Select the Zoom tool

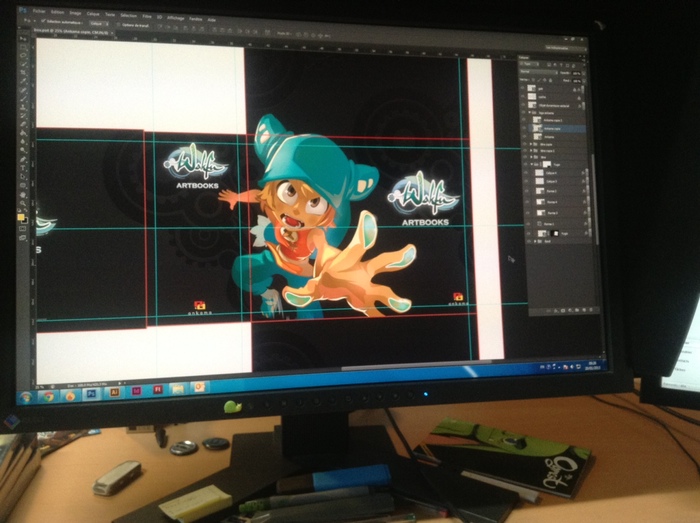23,203
